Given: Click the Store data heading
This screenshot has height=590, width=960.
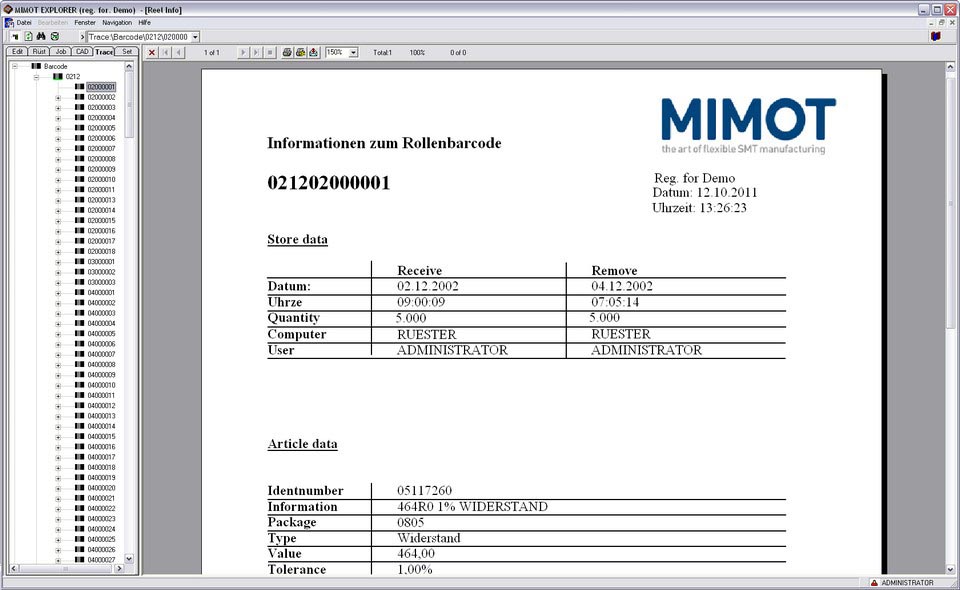Looking at the screenshot, I should coord(298,239).
